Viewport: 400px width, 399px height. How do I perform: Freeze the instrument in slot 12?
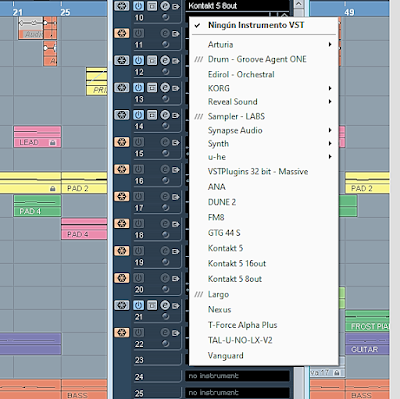coord(122,60)
